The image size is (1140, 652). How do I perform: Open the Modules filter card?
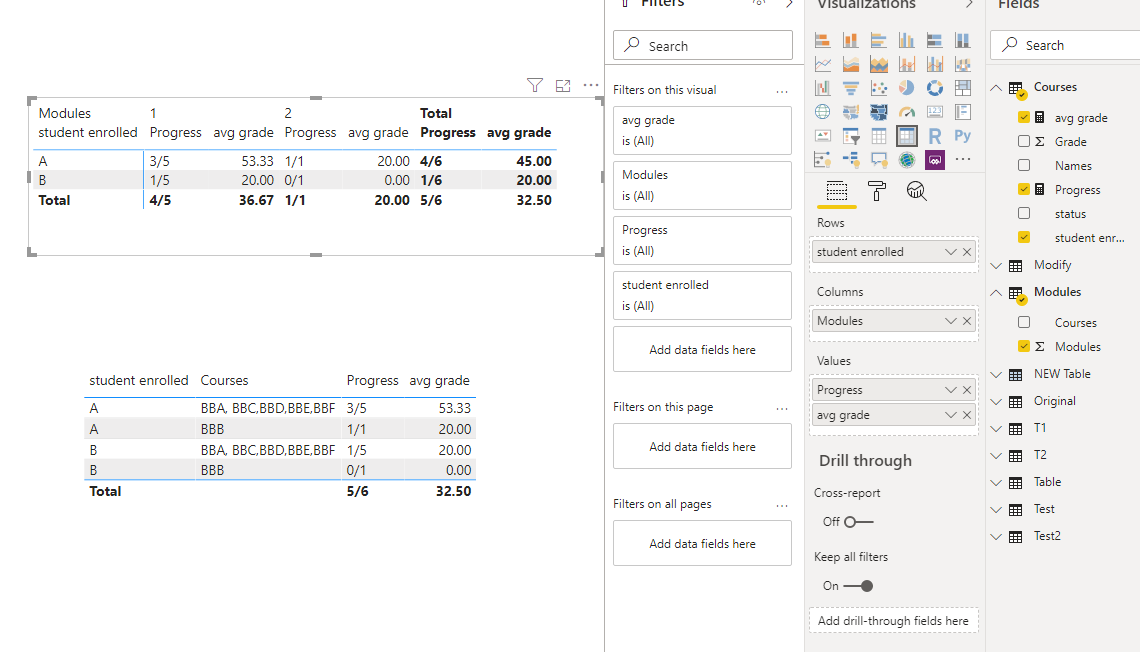(702, 185)
